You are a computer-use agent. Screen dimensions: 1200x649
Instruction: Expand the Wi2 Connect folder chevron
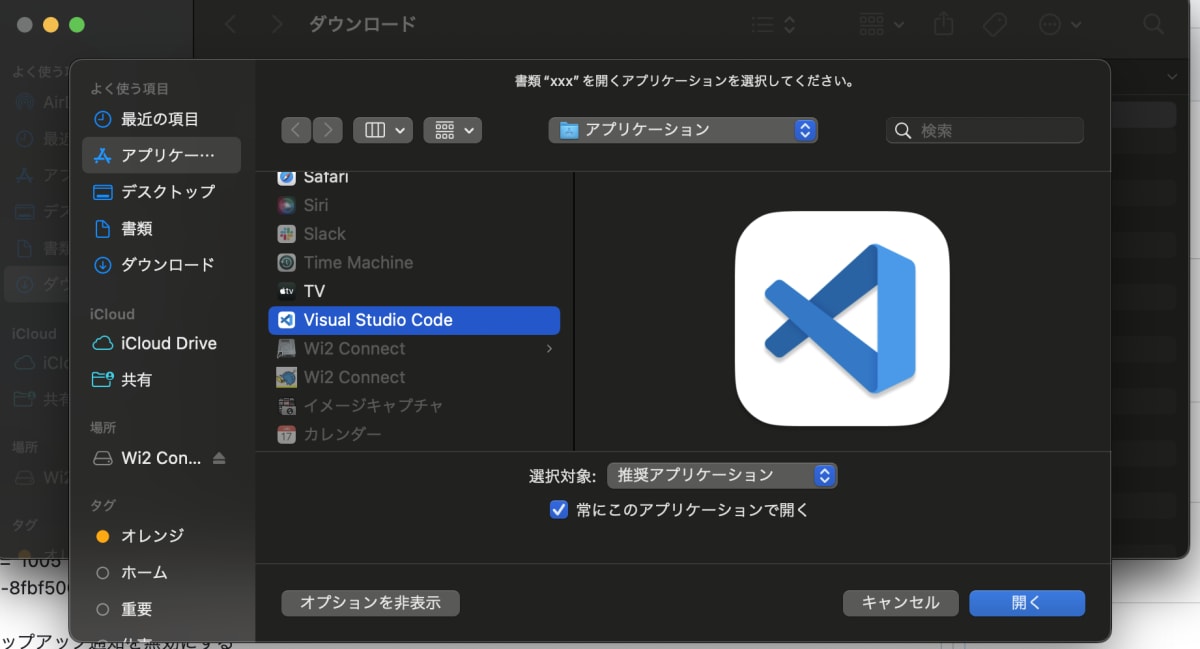point(549,349)
